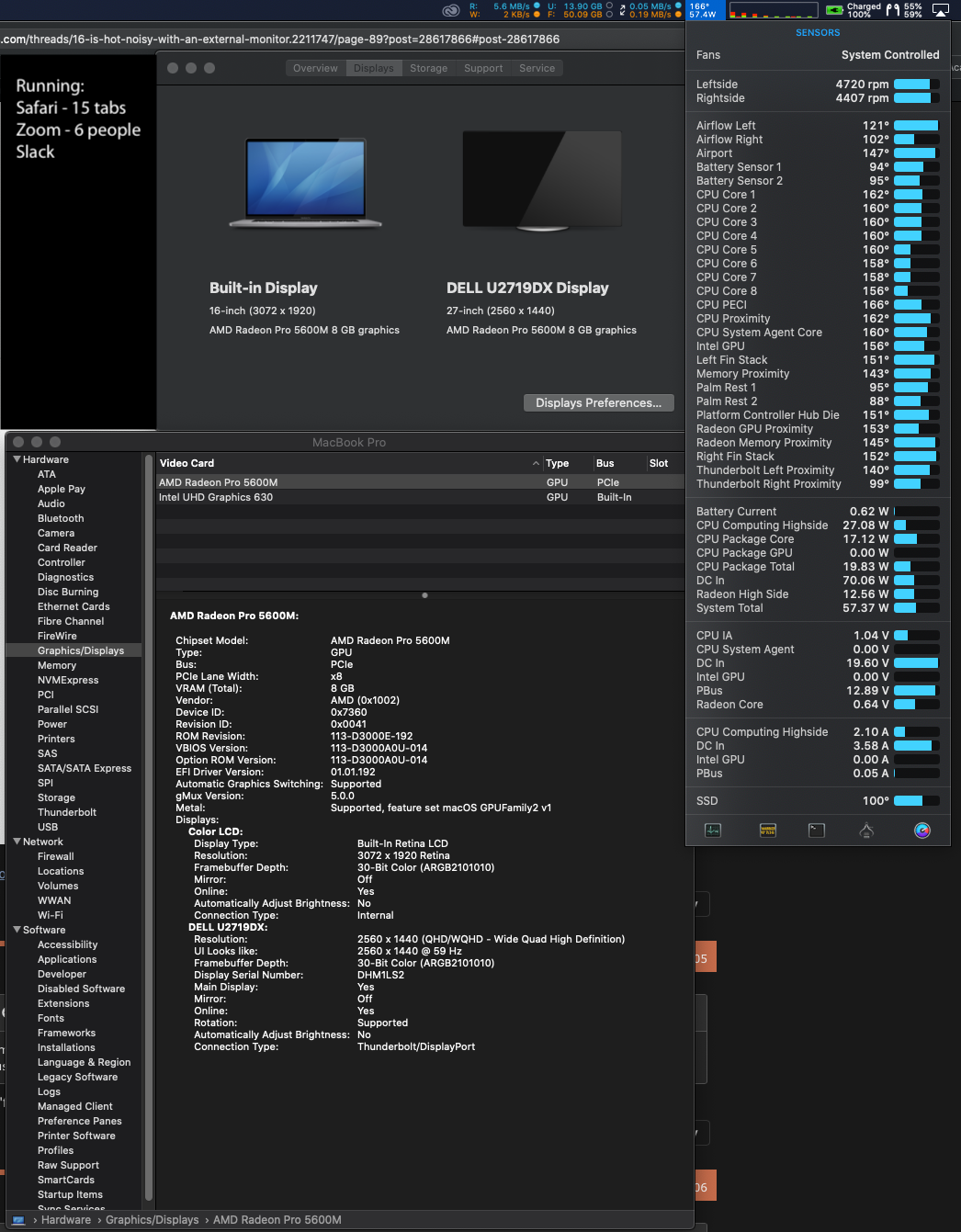Open Wi-Fi under Network

51,915
